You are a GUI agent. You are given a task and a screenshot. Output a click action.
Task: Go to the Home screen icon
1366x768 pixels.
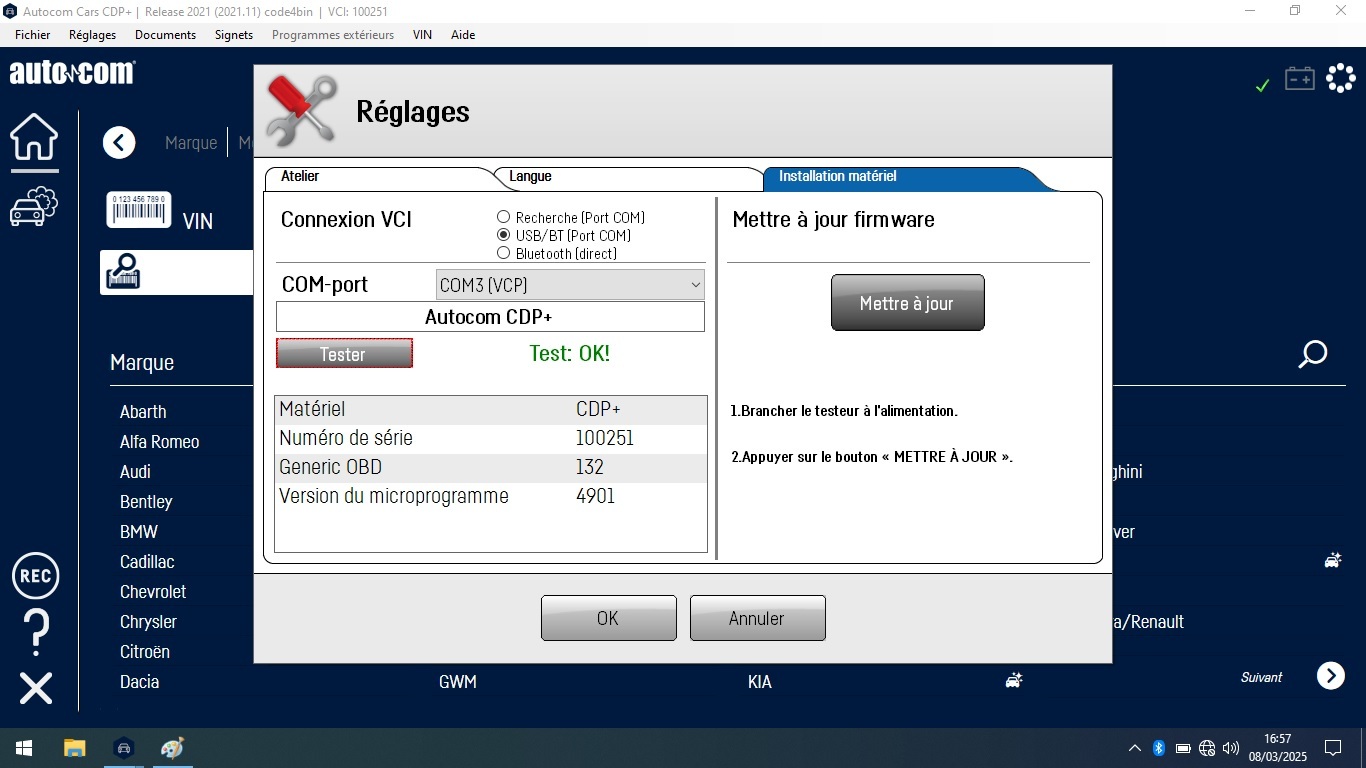(x=34, y=138)
